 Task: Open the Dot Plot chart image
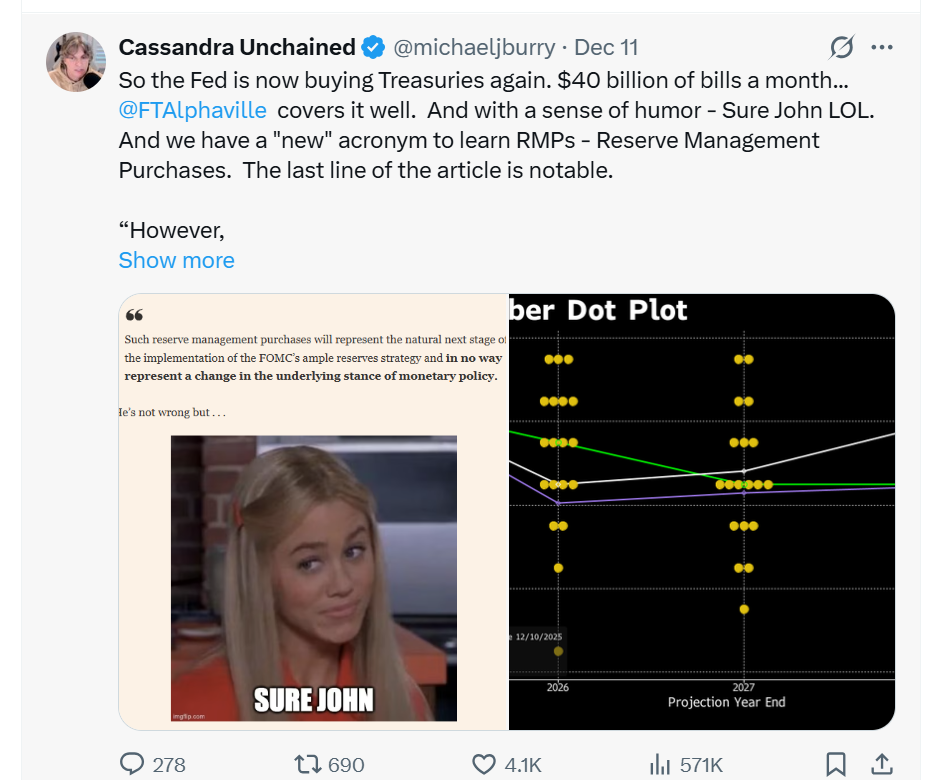(x=702, y=511)
